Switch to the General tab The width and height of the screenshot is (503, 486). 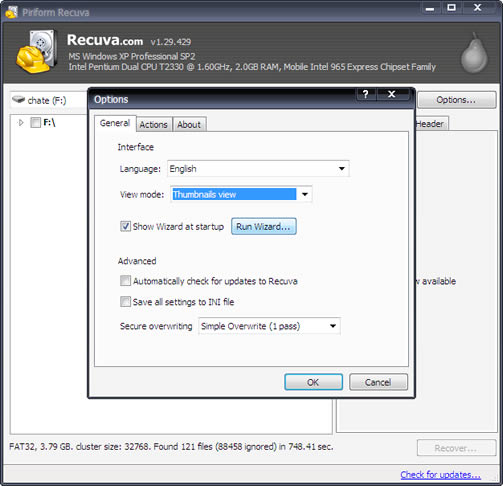(x=115, y=123)
